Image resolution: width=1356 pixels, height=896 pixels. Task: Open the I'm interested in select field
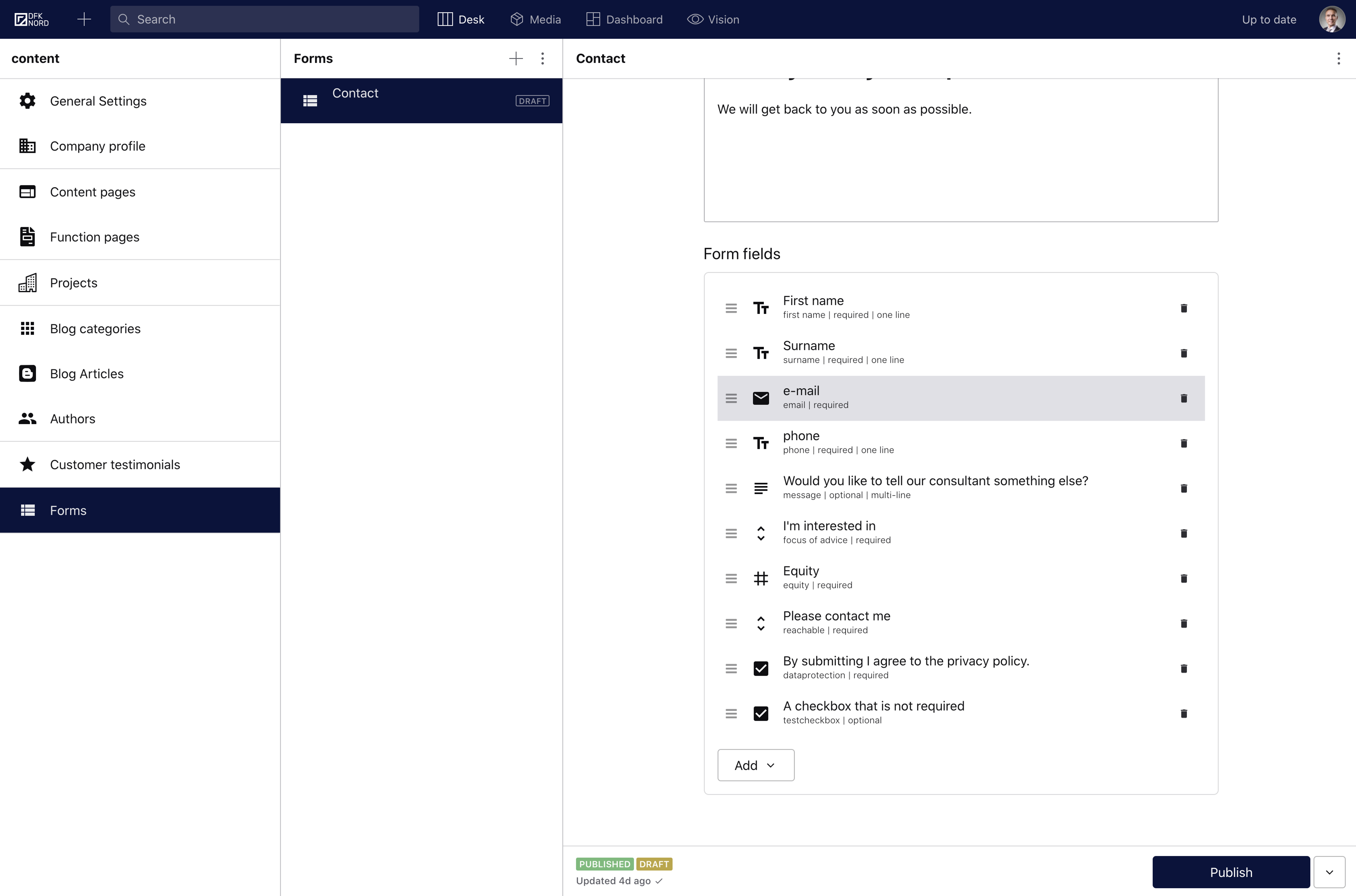point(829,532)
